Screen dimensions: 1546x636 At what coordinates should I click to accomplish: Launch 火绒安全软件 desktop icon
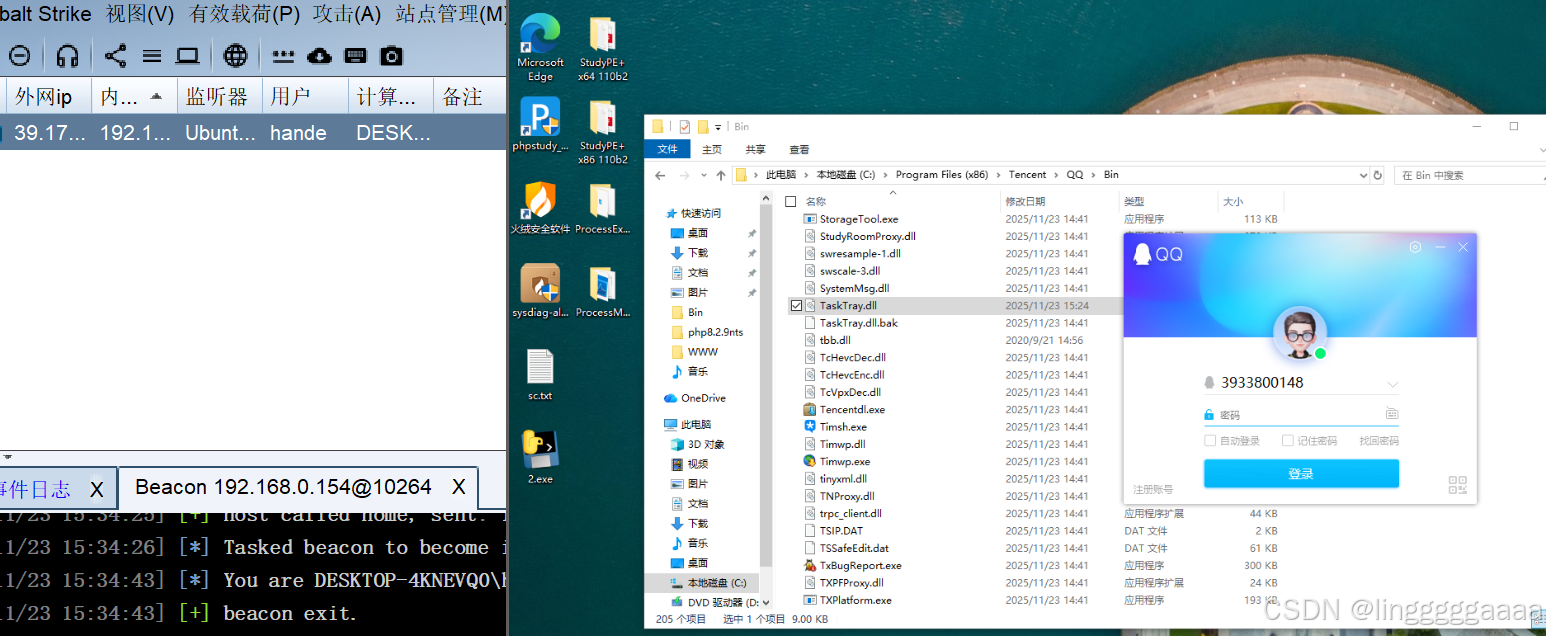[x=540, y=208]
